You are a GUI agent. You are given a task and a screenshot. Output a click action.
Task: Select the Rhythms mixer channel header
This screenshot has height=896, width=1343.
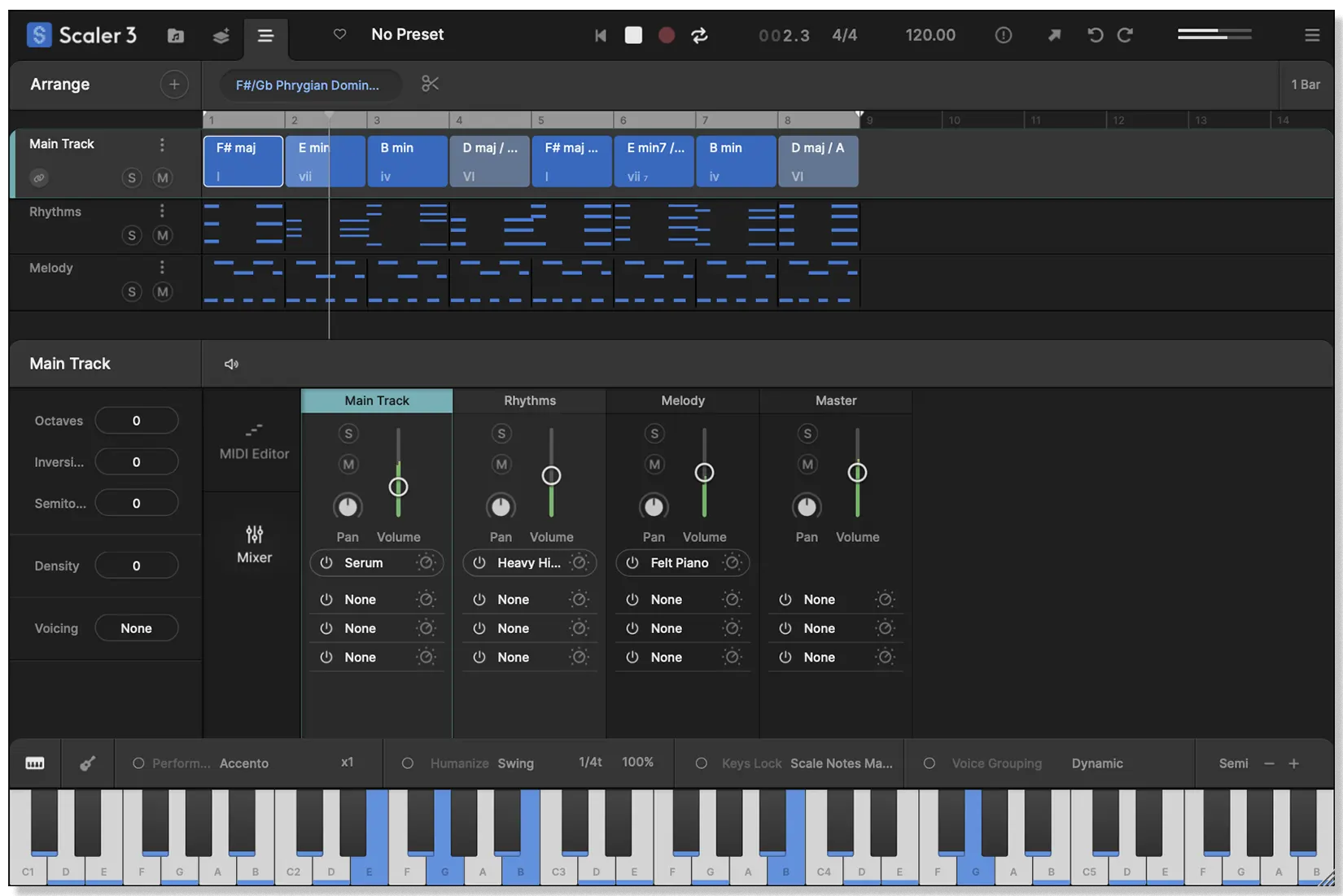[x=530, y=400]
